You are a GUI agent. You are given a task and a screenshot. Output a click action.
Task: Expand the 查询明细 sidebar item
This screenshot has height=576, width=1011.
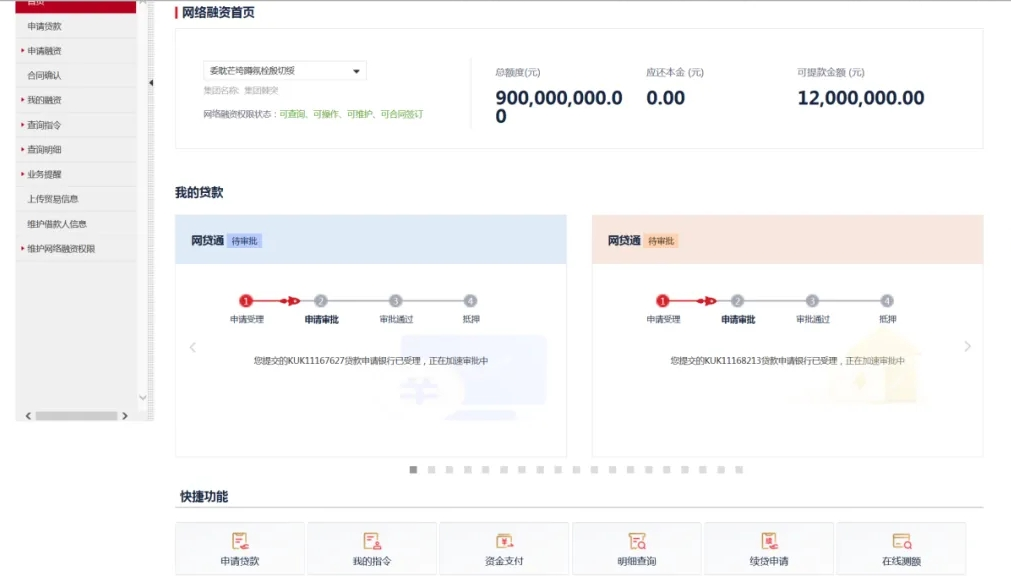pos(44,150)
